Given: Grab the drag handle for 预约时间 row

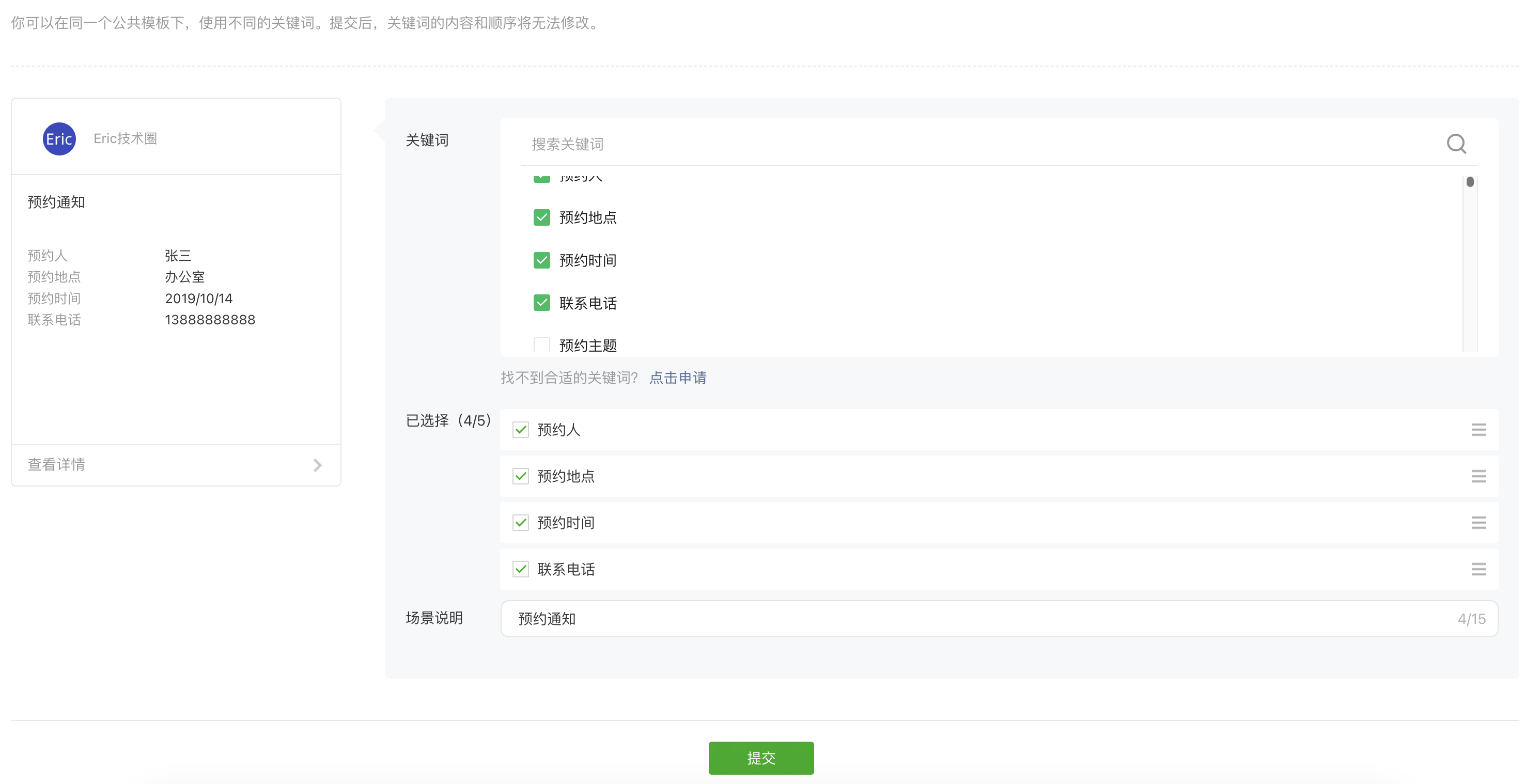Looking at the screenshot, I should (x=1478, y=523).
